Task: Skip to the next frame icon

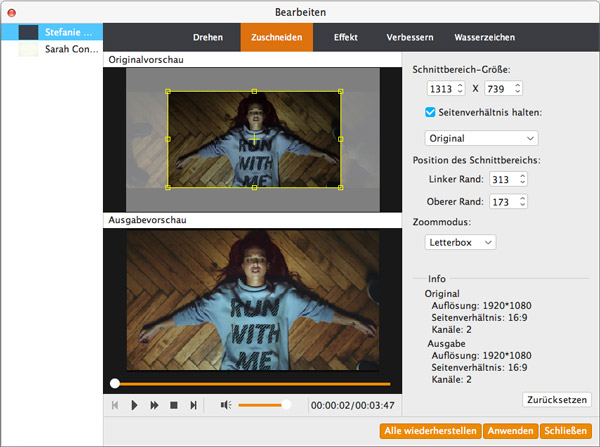Action: click(193, 405)
